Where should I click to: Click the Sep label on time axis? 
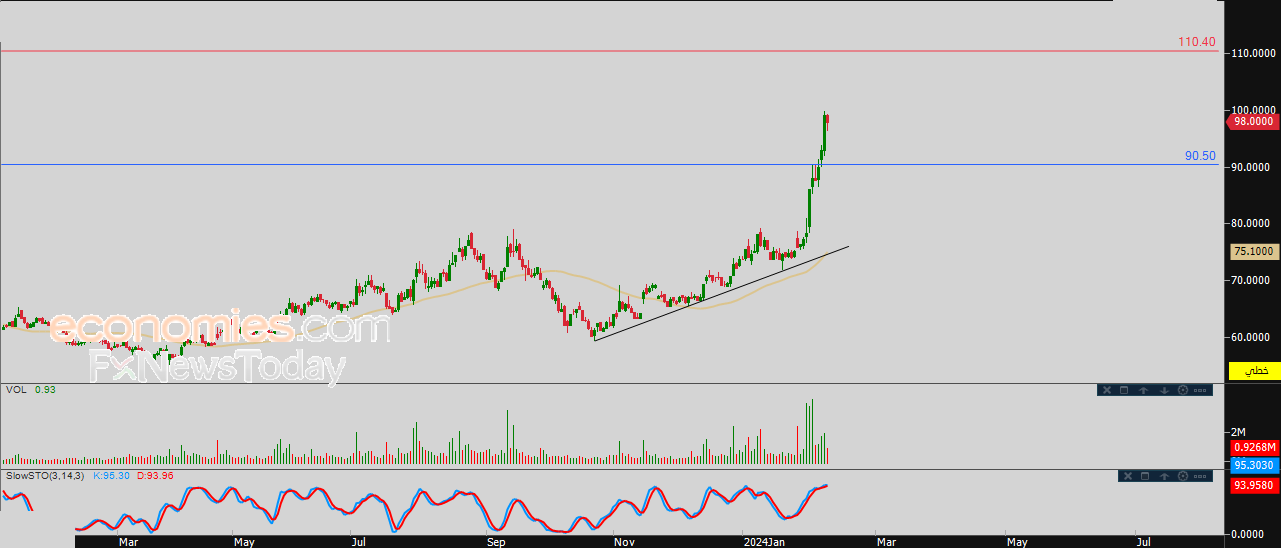[497, 542]
